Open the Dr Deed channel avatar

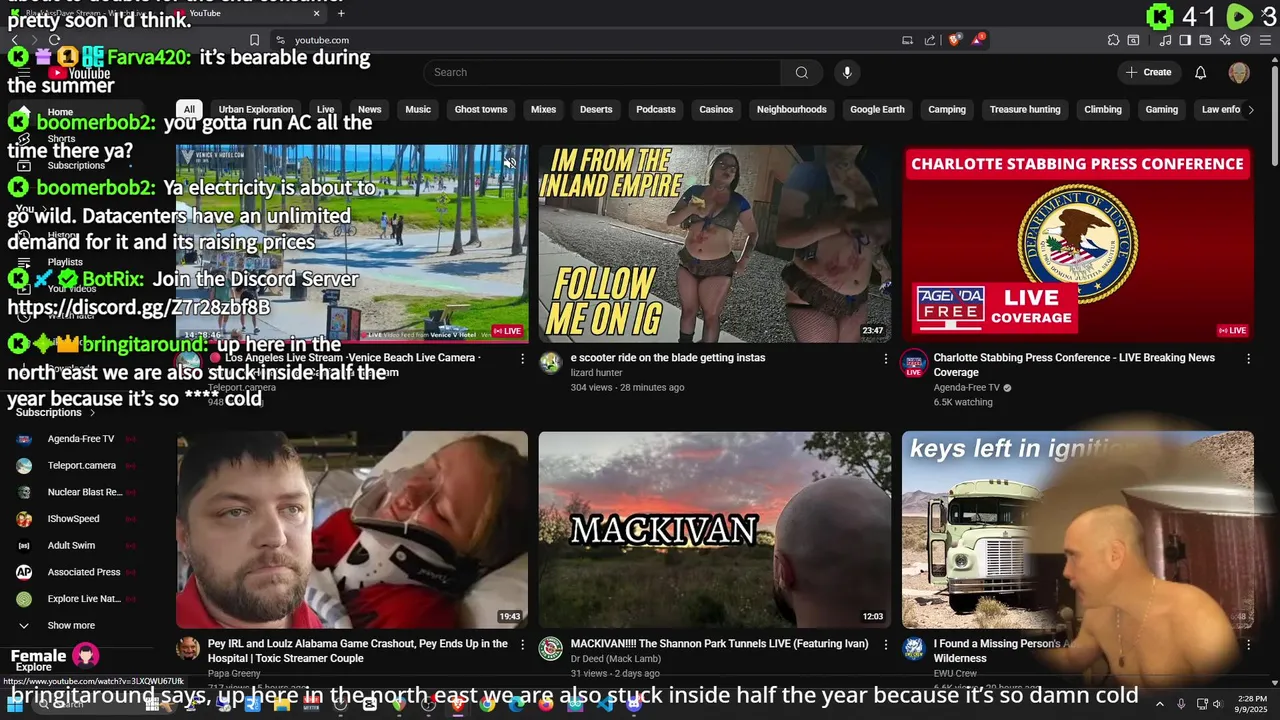551,649
